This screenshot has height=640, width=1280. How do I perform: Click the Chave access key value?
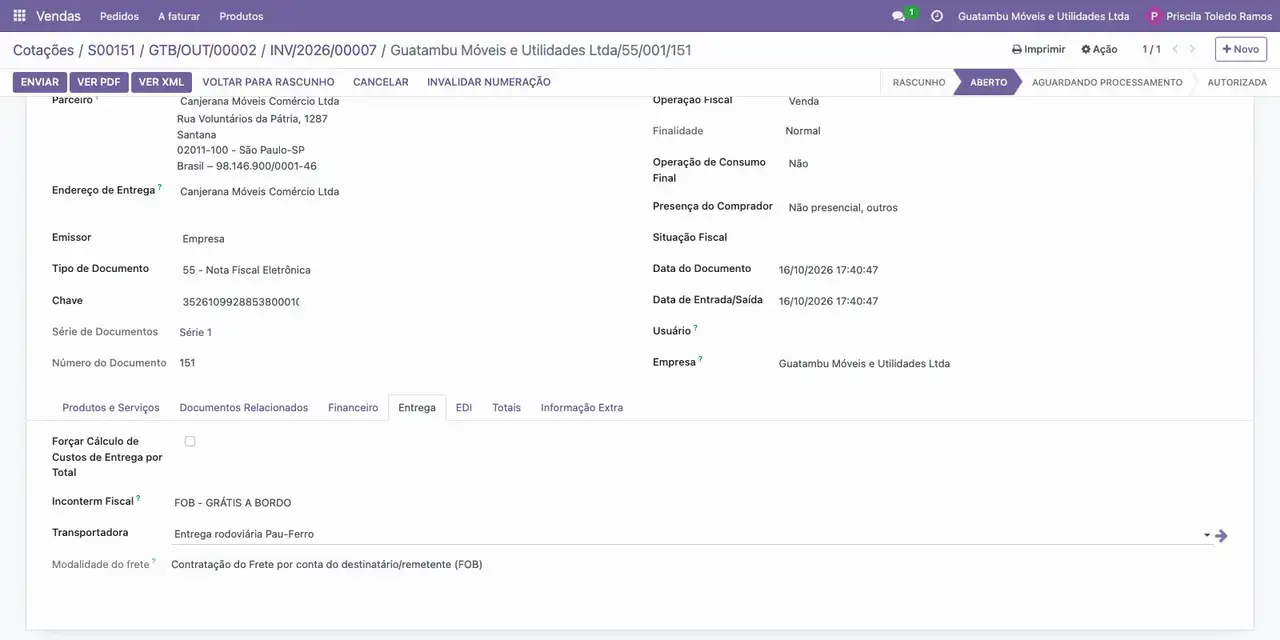[241, 301]
